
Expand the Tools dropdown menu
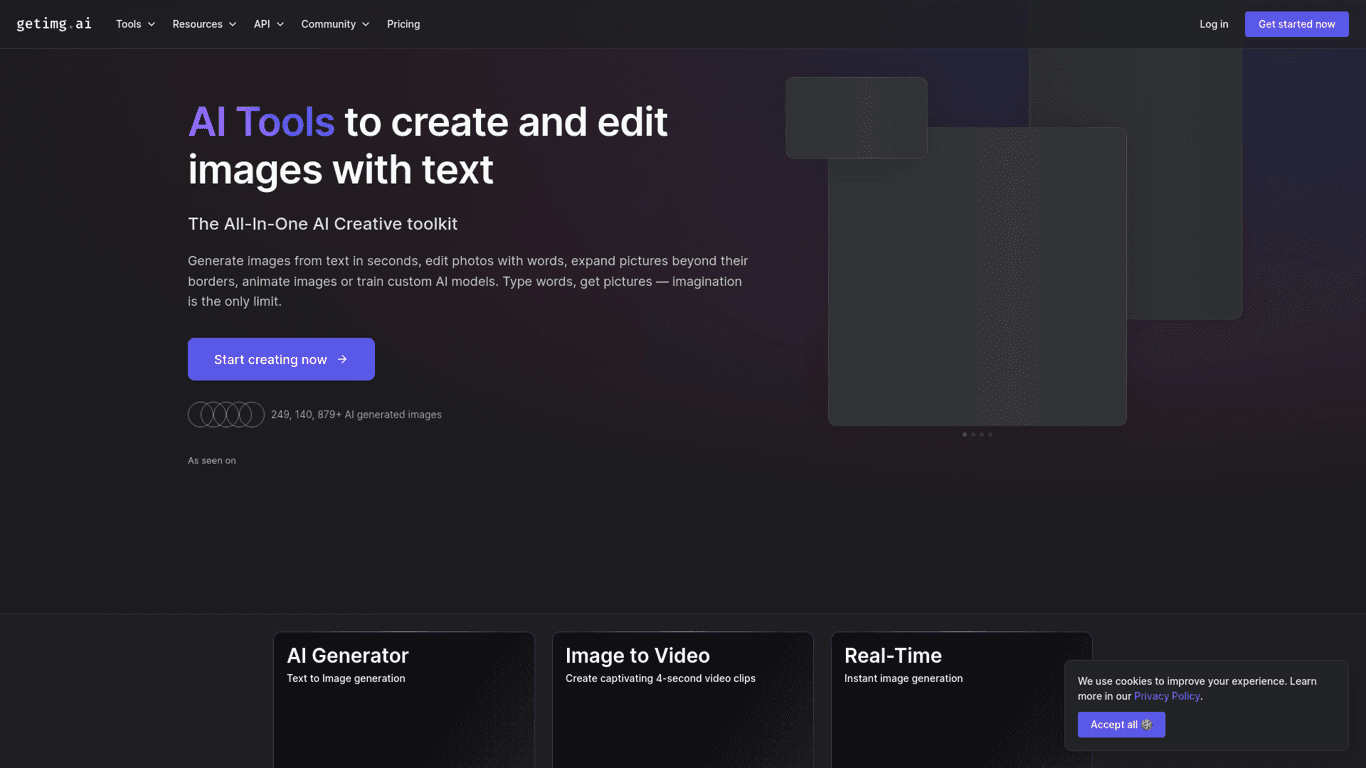[x=135, y=24]
